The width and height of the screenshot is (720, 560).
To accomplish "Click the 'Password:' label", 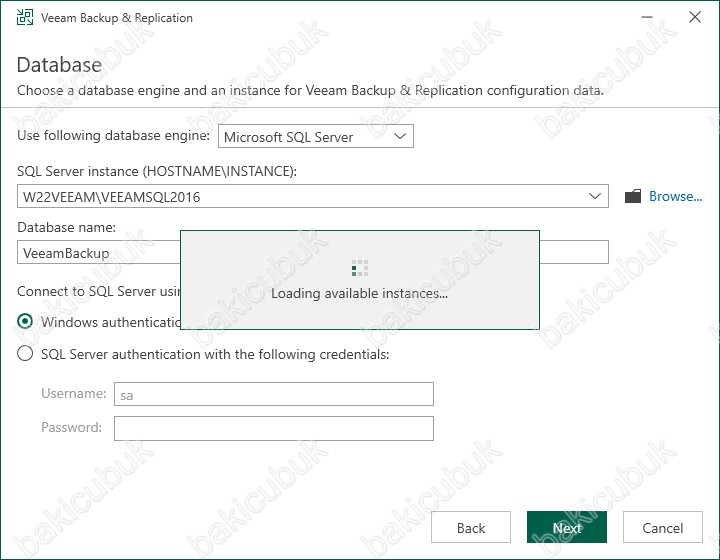I will pos(72,427).
